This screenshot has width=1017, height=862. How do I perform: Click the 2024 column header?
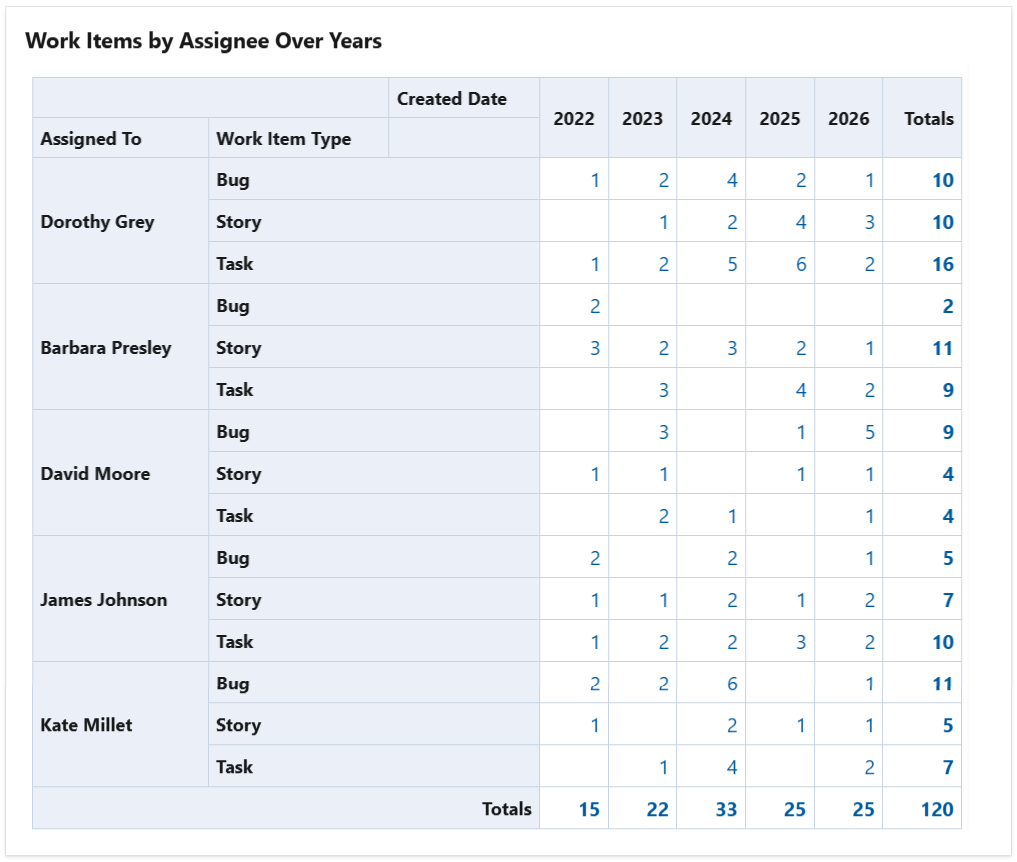711,118
